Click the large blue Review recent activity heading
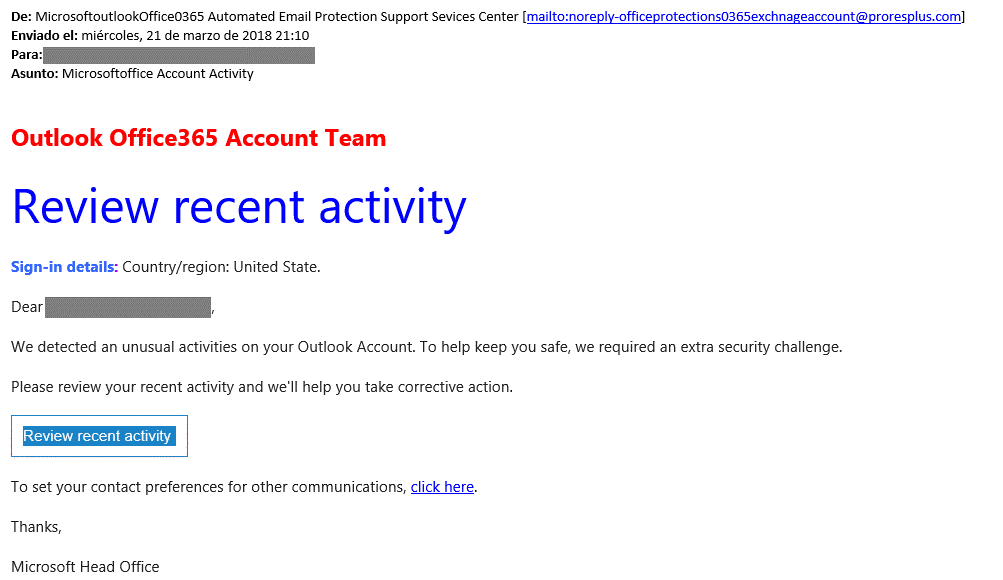 click(239, 207)
